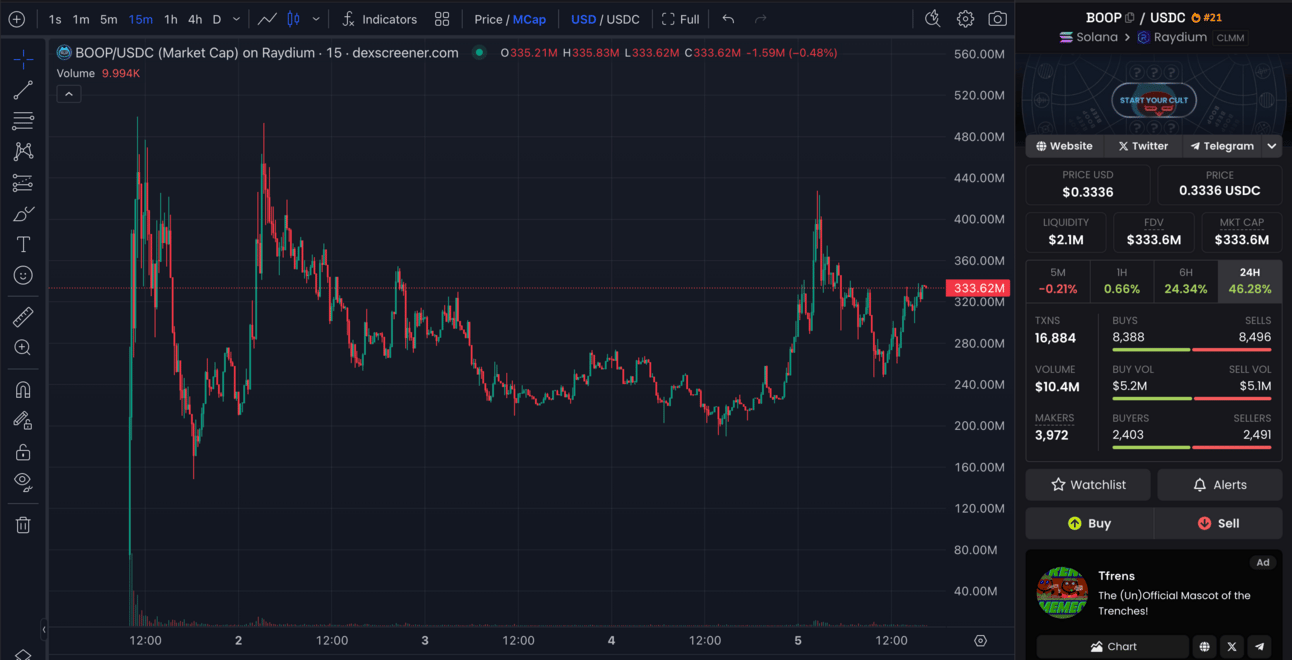Screen dimensions: 1292x660
Task: Toggle lock all drawings padlock
Action: (x=23, y=452)
